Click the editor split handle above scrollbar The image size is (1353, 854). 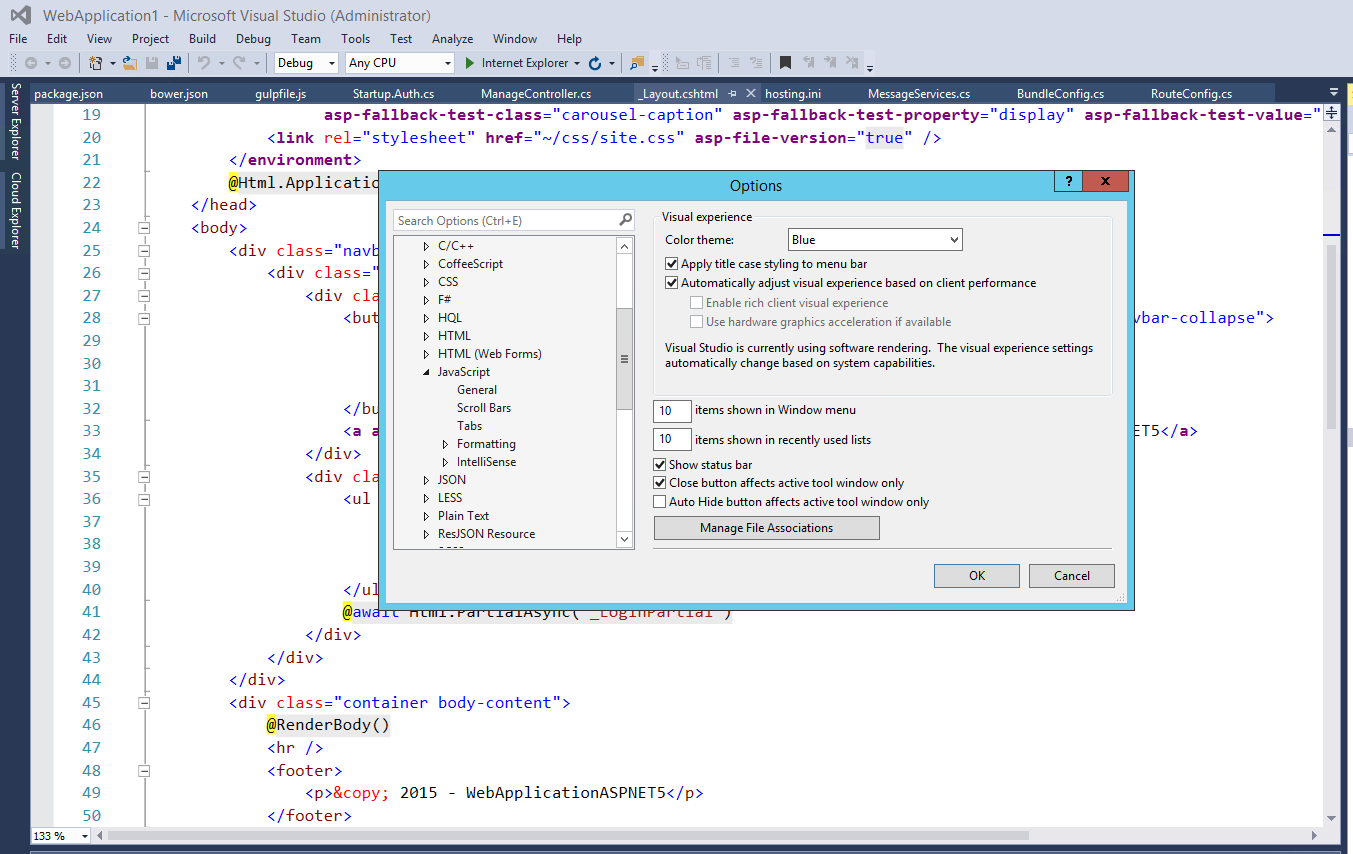(x=1331, y=113)
